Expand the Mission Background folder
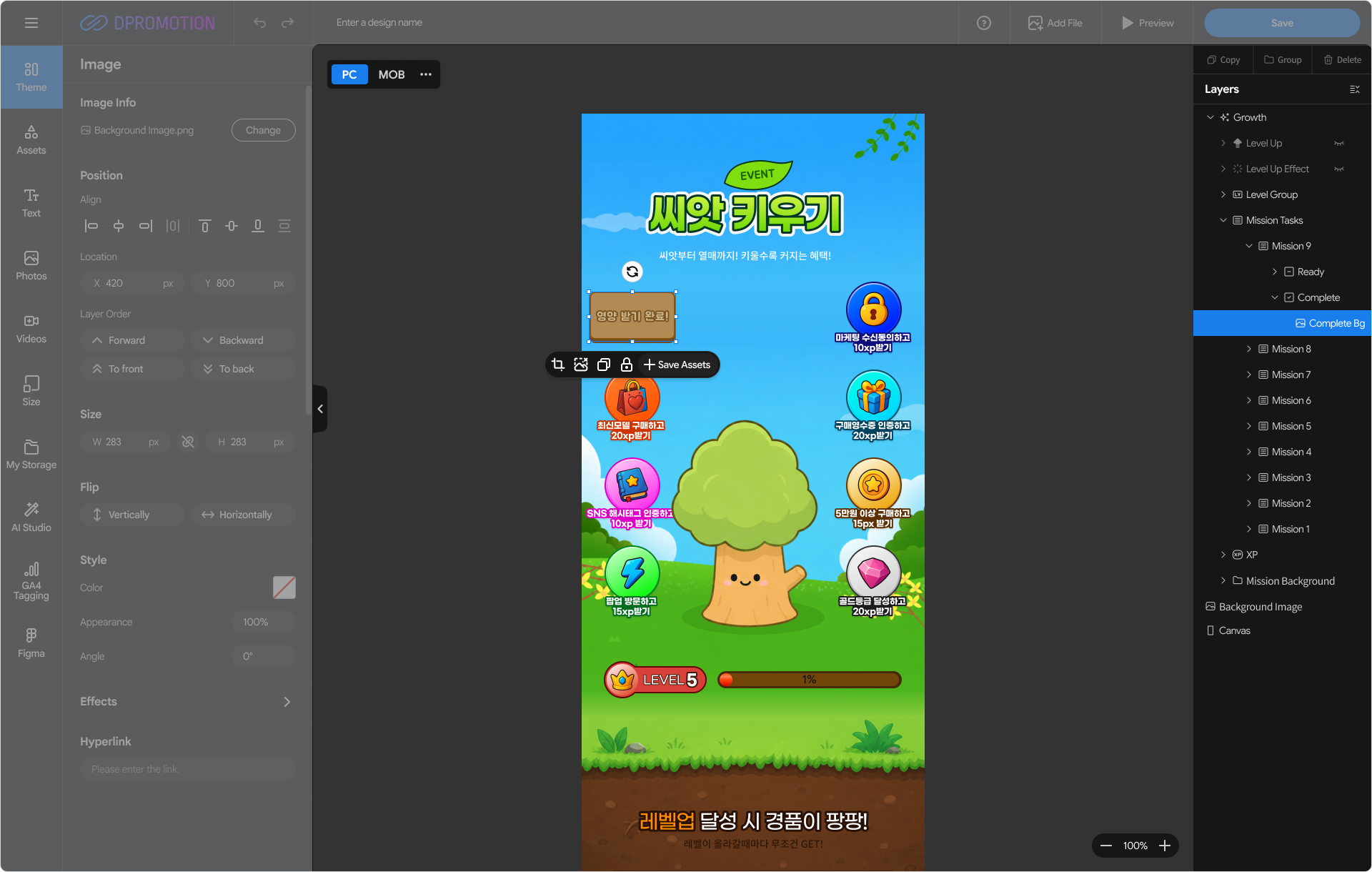This screenshot has height=872, width=1372. coord(1223,580)
